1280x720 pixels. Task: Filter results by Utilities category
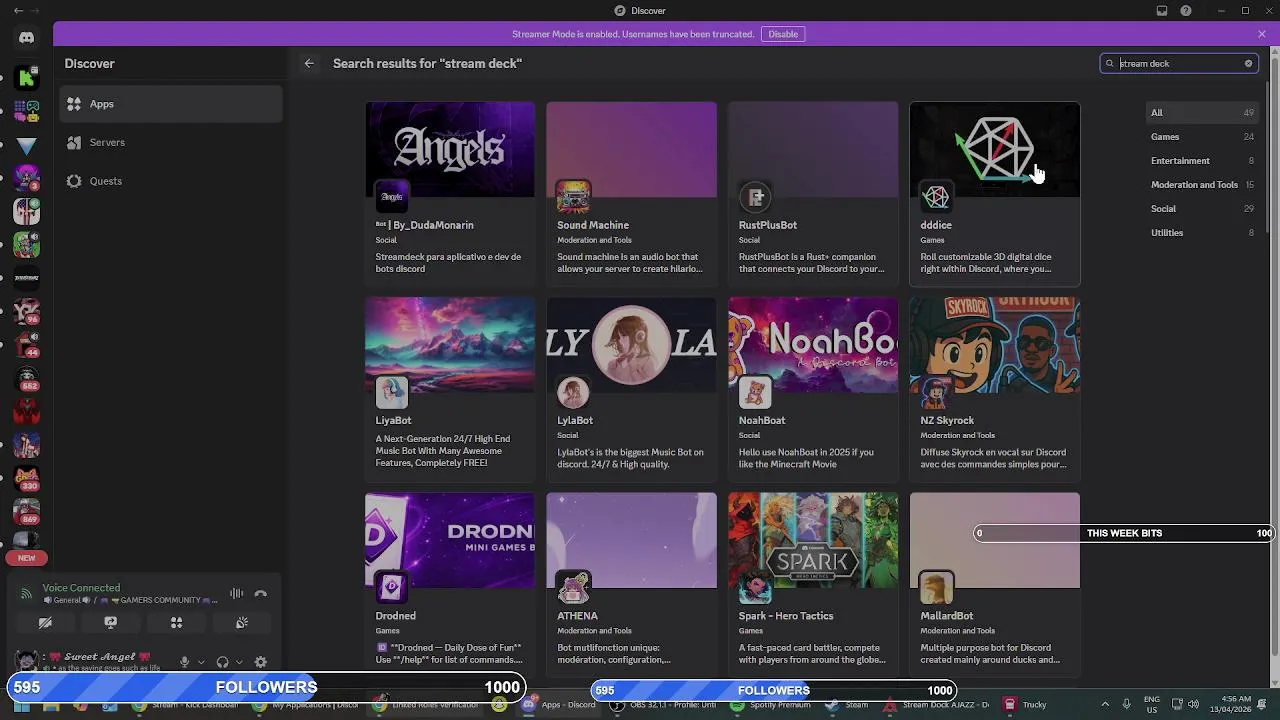coord(1202,233)
